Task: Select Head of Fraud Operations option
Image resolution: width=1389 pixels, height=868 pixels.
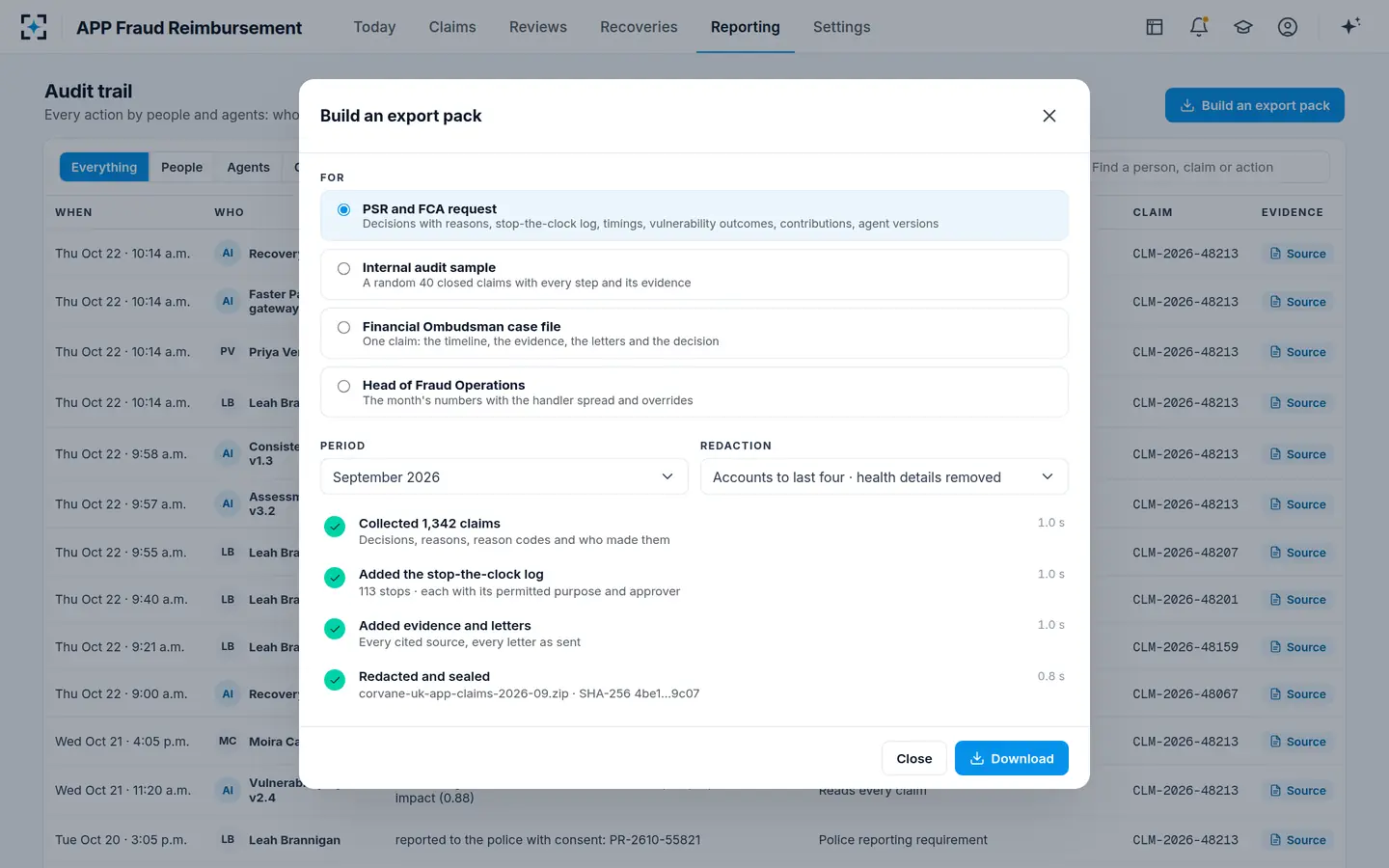Action: click(694, 392)
